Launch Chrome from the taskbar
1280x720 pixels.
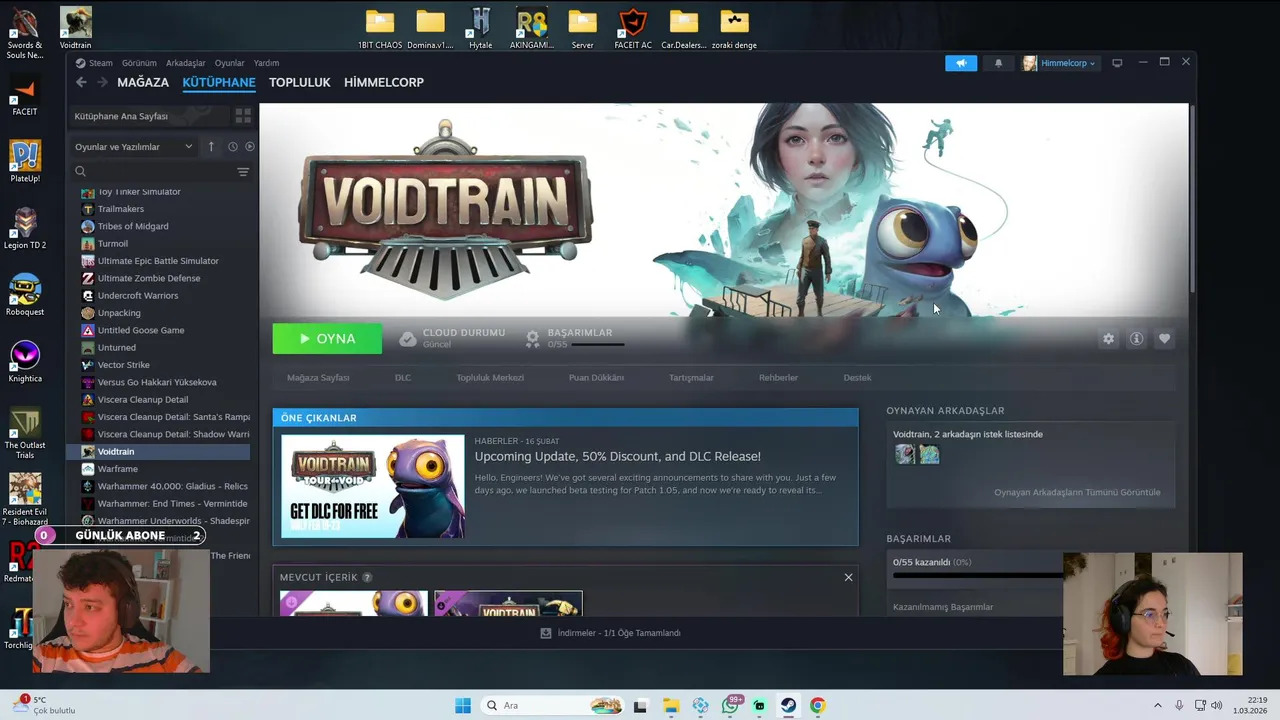click(818, 705)
